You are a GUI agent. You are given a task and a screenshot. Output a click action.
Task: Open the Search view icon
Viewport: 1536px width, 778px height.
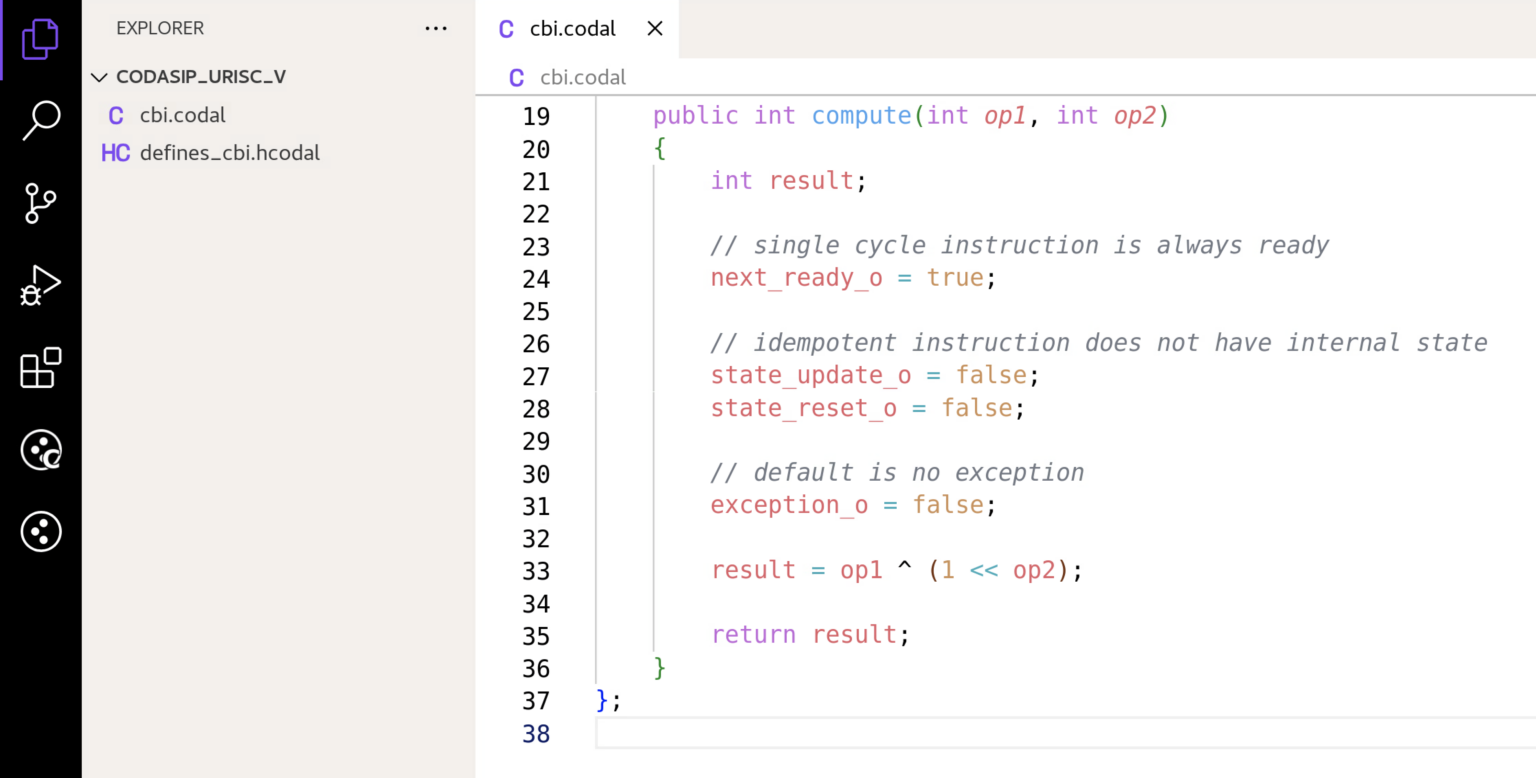coord(40,119)
